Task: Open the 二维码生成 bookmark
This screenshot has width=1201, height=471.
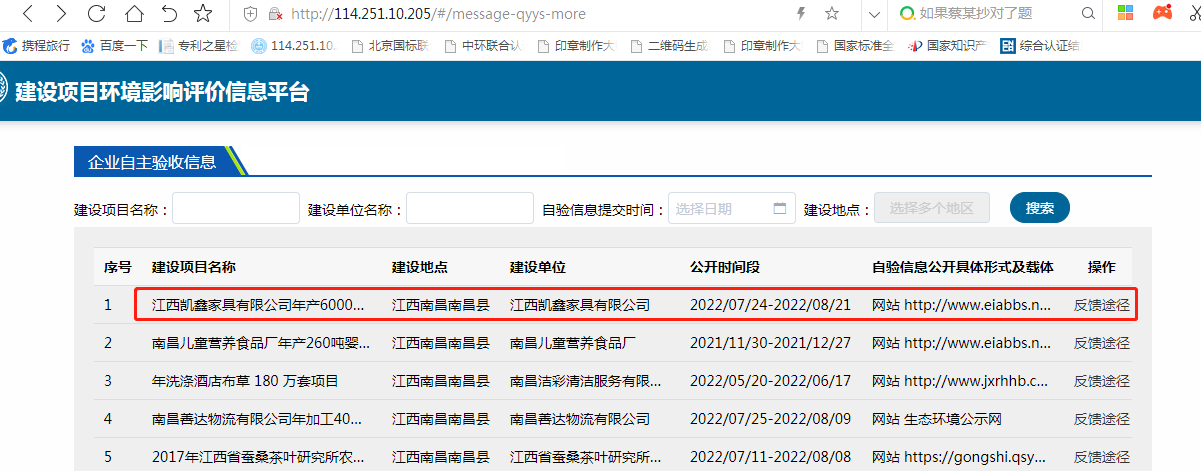Action: 669,45
